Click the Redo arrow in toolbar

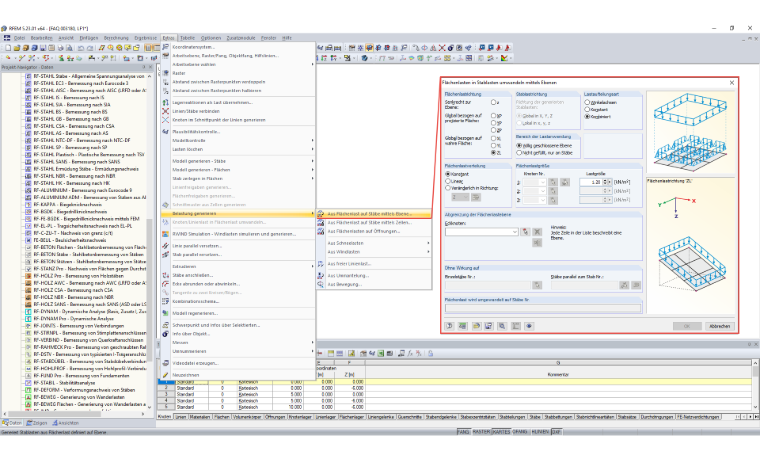[90, 48]
